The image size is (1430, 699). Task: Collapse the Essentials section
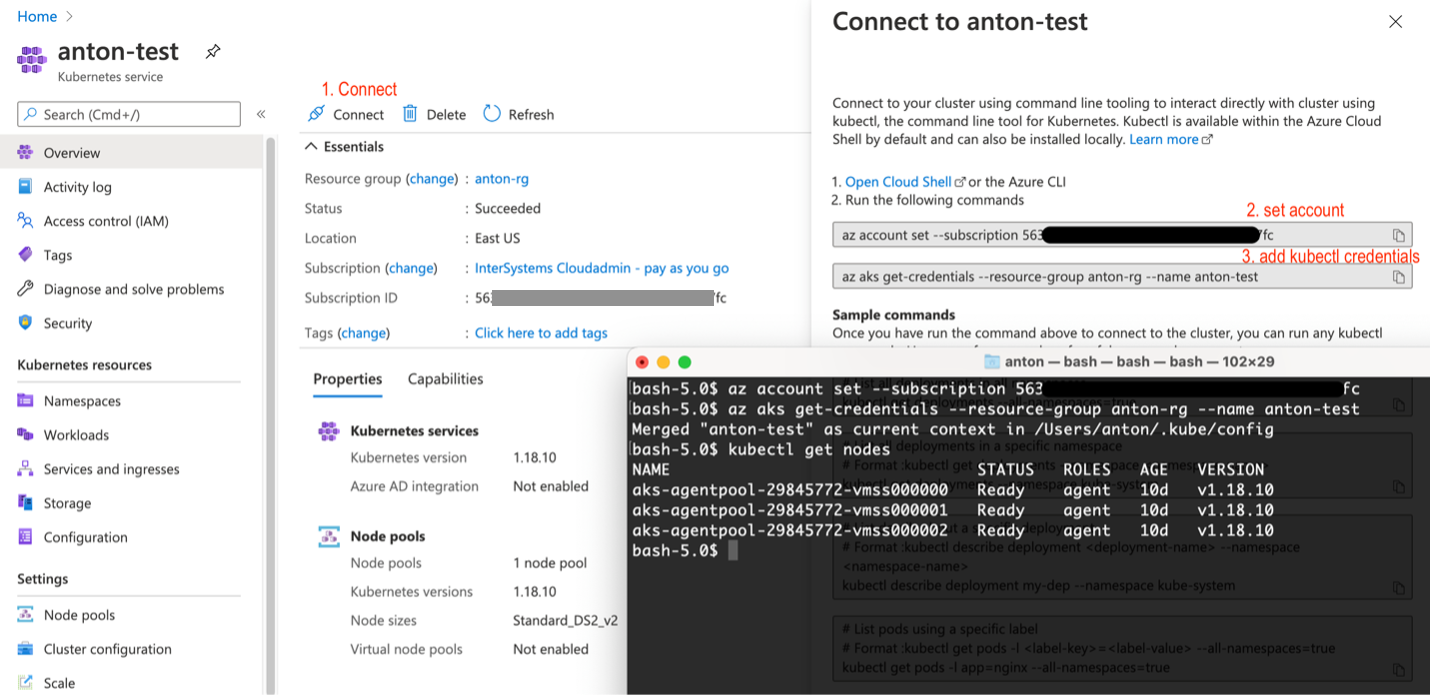(x=312, y=147)
